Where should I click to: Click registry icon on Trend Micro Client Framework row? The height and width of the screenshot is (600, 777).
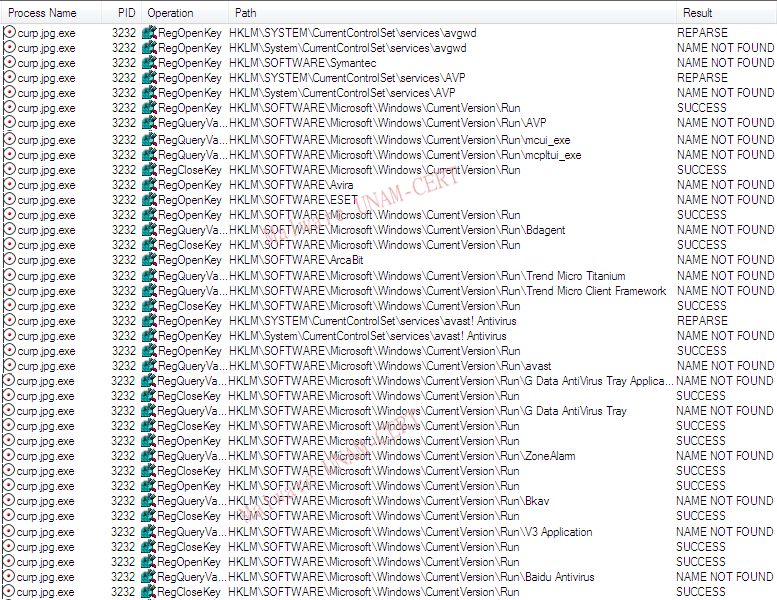[149, 291]
